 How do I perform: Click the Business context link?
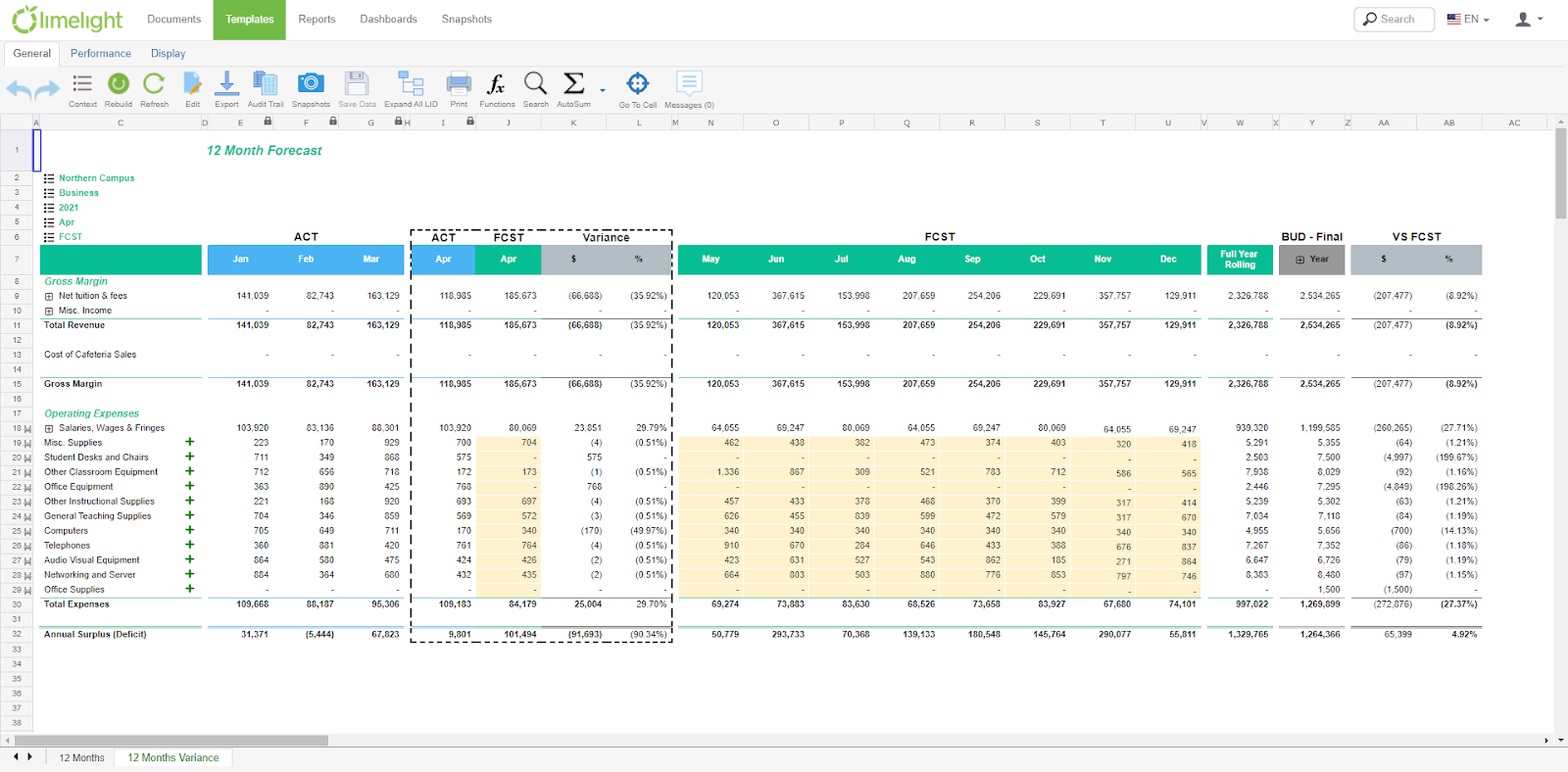point(78,193)
